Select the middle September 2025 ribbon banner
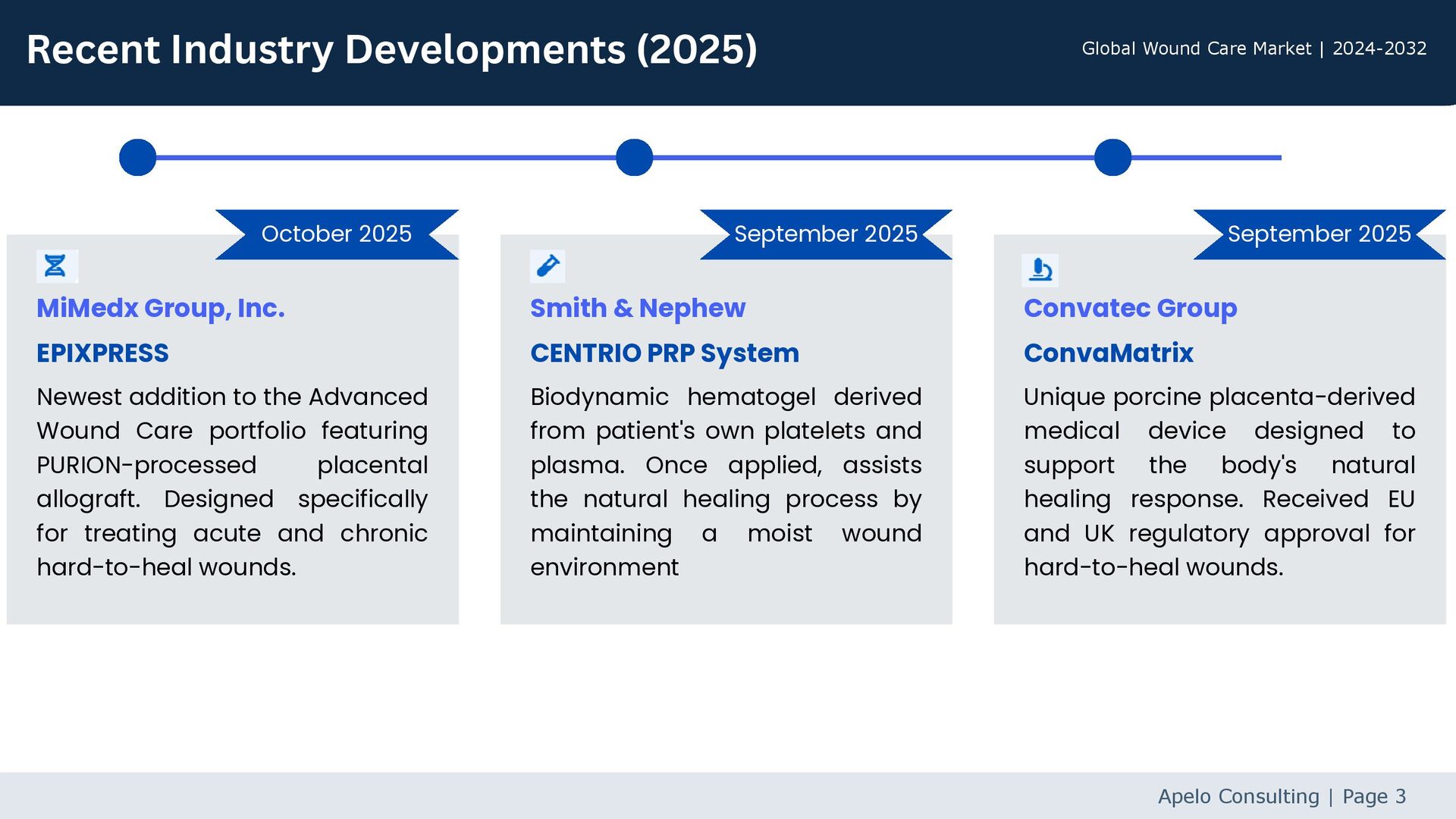Image resolution: width=1456 pixels, height=819 pixels. (x=826, y=234)
